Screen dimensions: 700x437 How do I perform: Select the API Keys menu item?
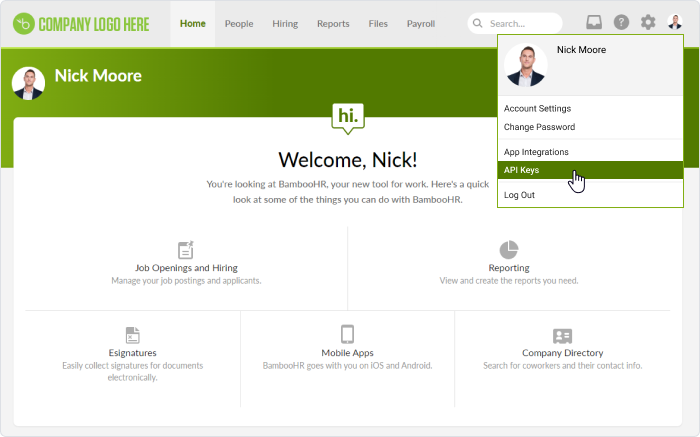[590, 170]
